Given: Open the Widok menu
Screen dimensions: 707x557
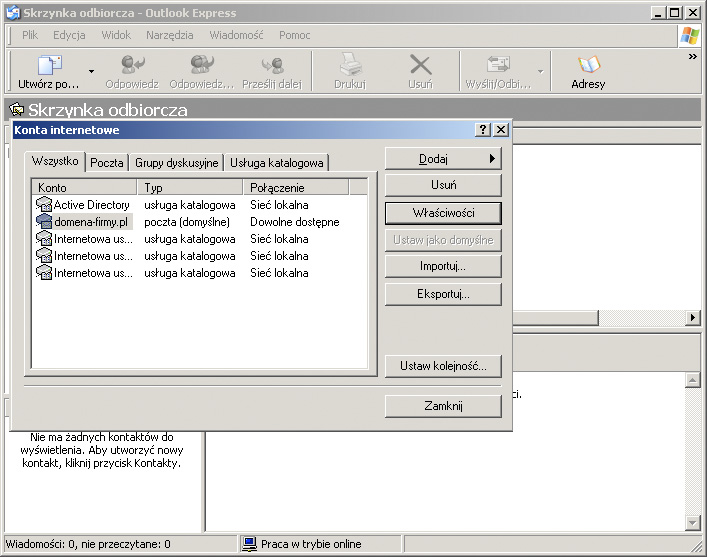Looking at the screenshot, I should (116, 35).
